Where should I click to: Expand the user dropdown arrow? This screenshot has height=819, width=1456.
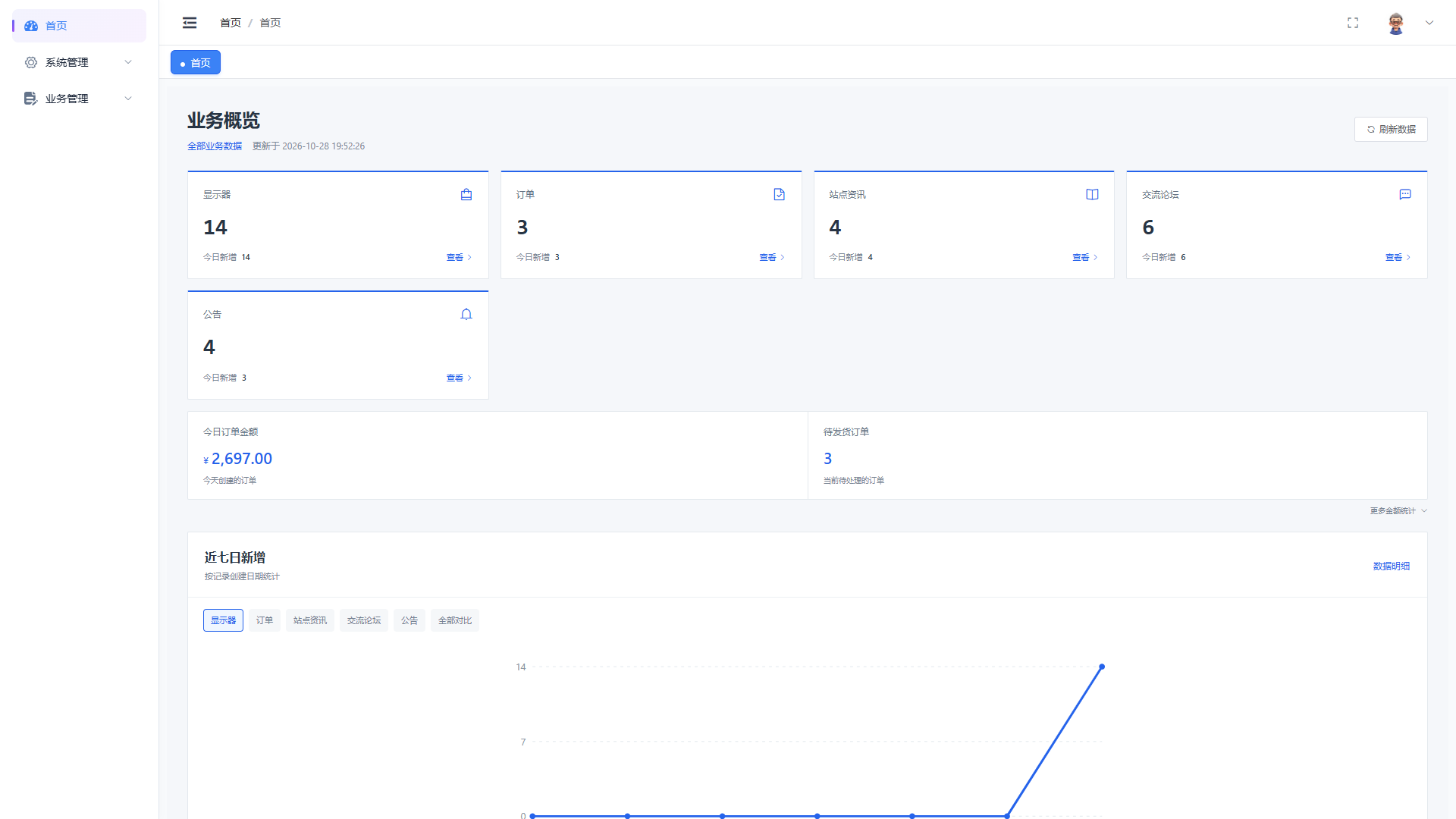point(1429,23)
